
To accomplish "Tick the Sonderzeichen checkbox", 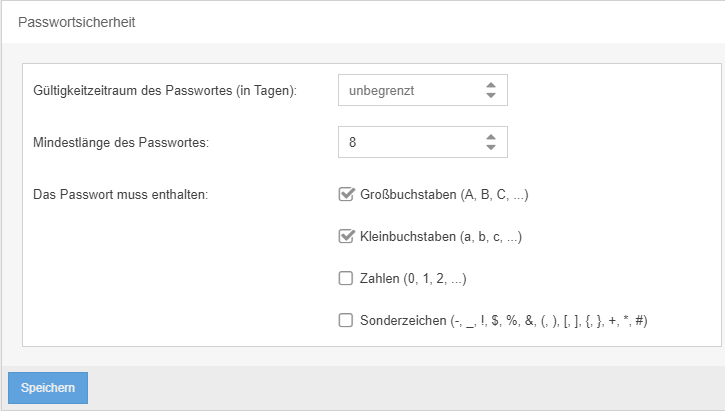I will [x=347, y=320].
